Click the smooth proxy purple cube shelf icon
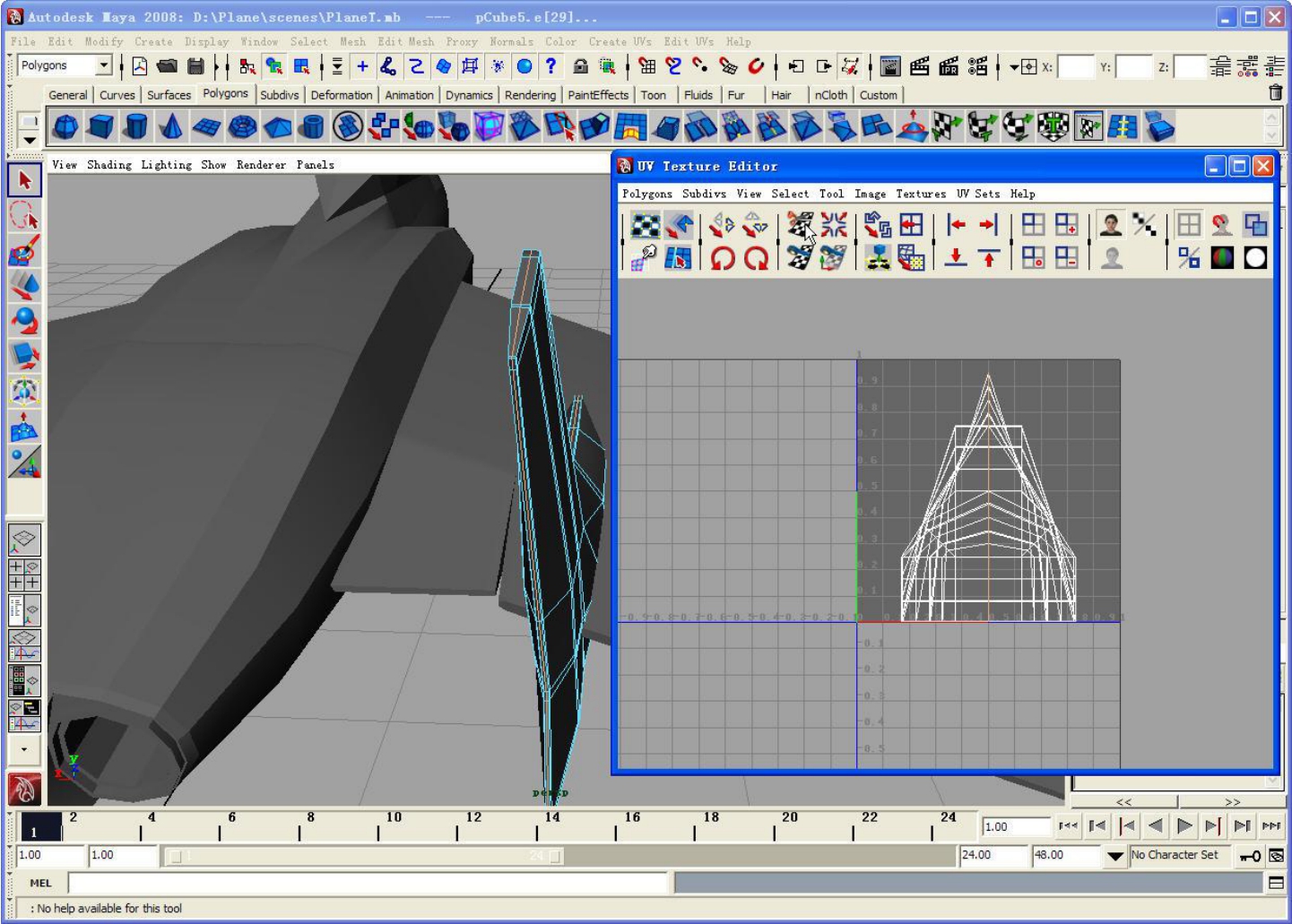 [489, 127]
